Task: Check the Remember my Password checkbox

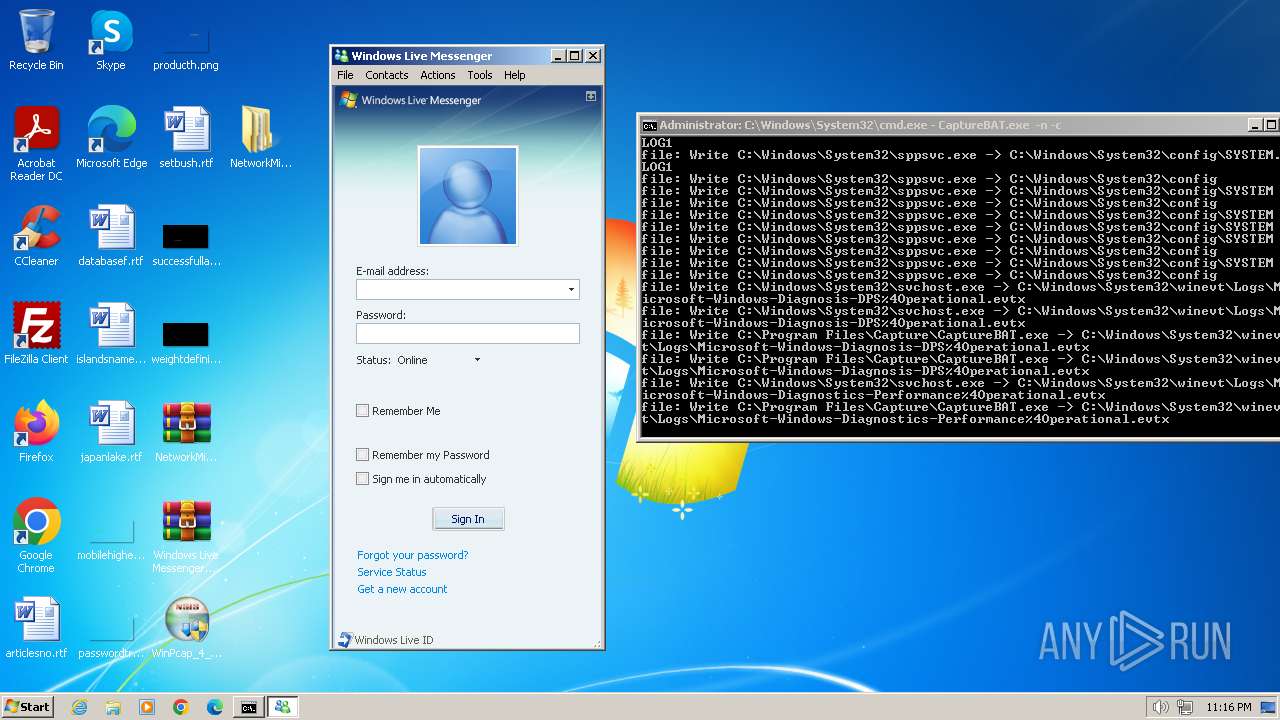Action: [x=362, y=454]
